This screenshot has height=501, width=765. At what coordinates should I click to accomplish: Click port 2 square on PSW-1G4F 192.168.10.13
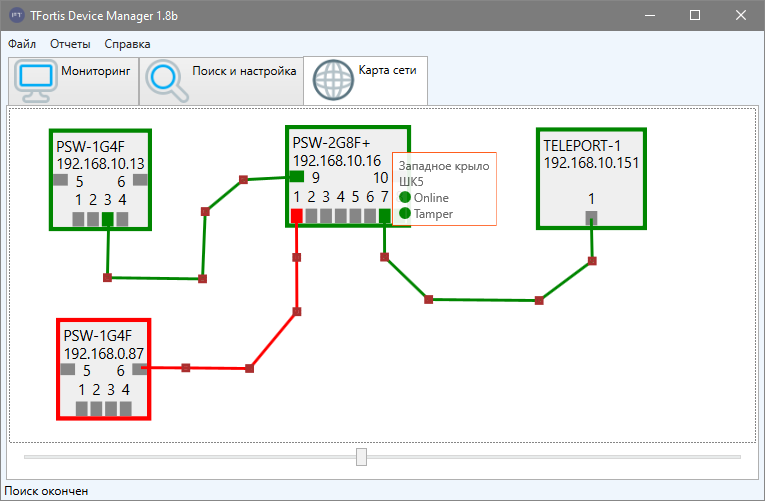click(x=93, y=219)
